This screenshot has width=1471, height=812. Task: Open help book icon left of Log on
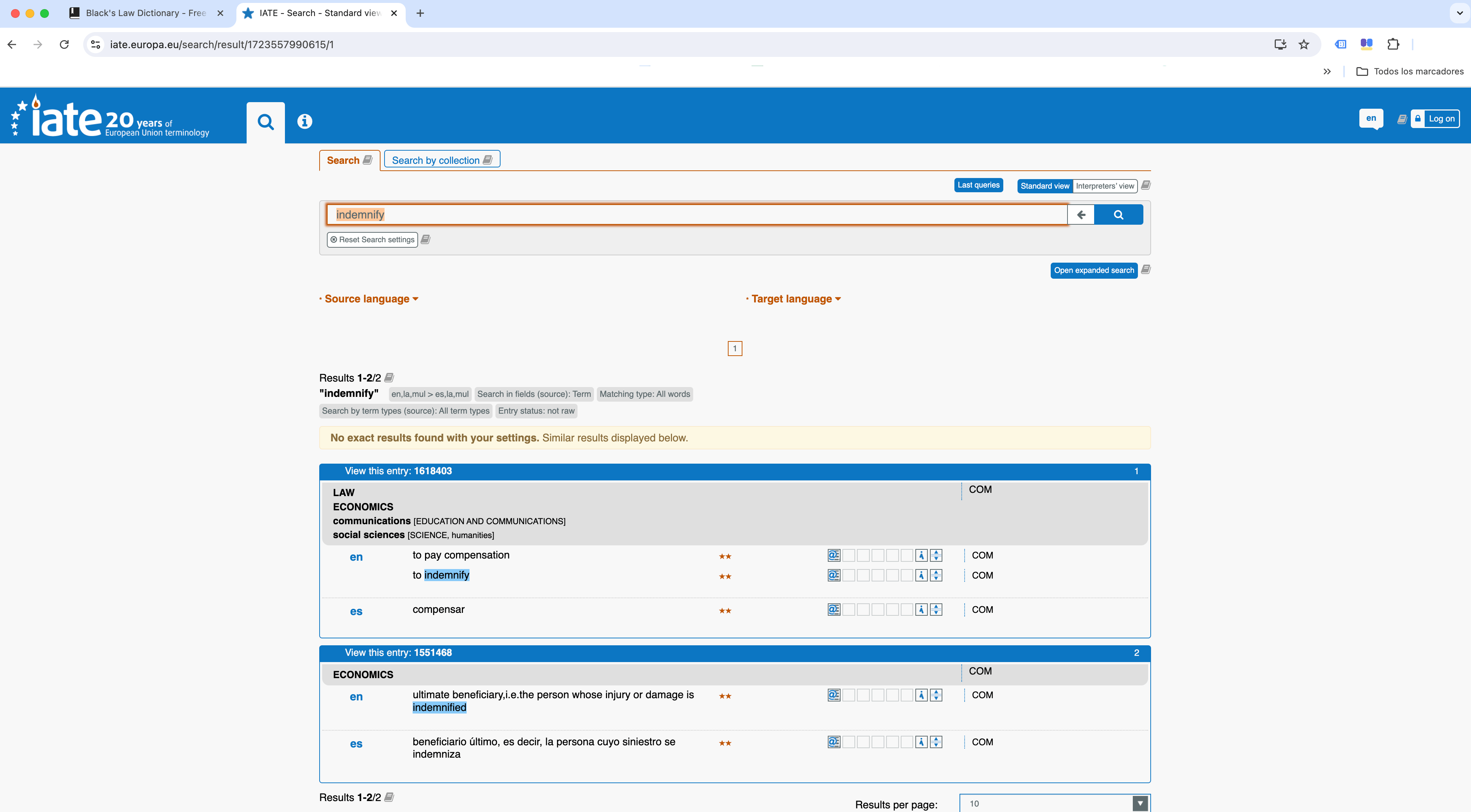(x=1401, y=119)
